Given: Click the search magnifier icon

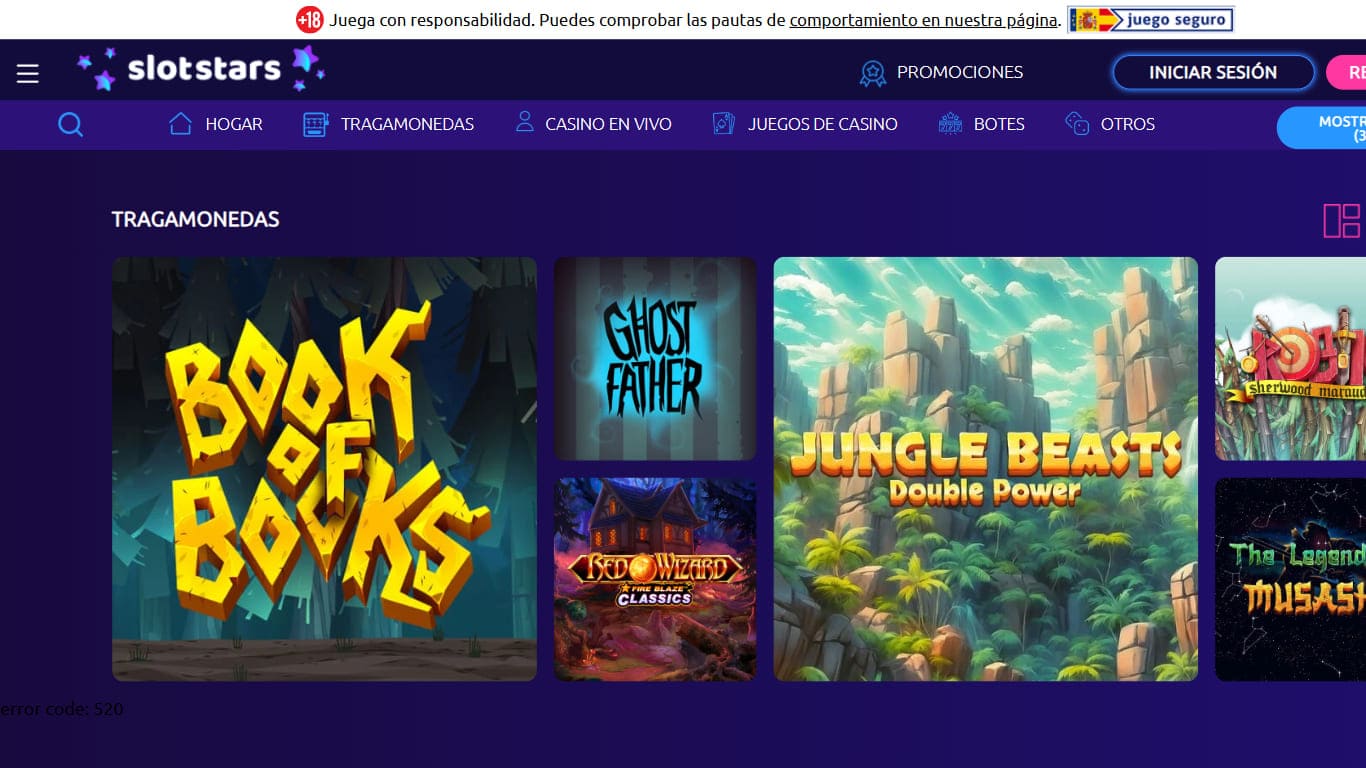Looking at the screenshot, I should tap(70, 125).
